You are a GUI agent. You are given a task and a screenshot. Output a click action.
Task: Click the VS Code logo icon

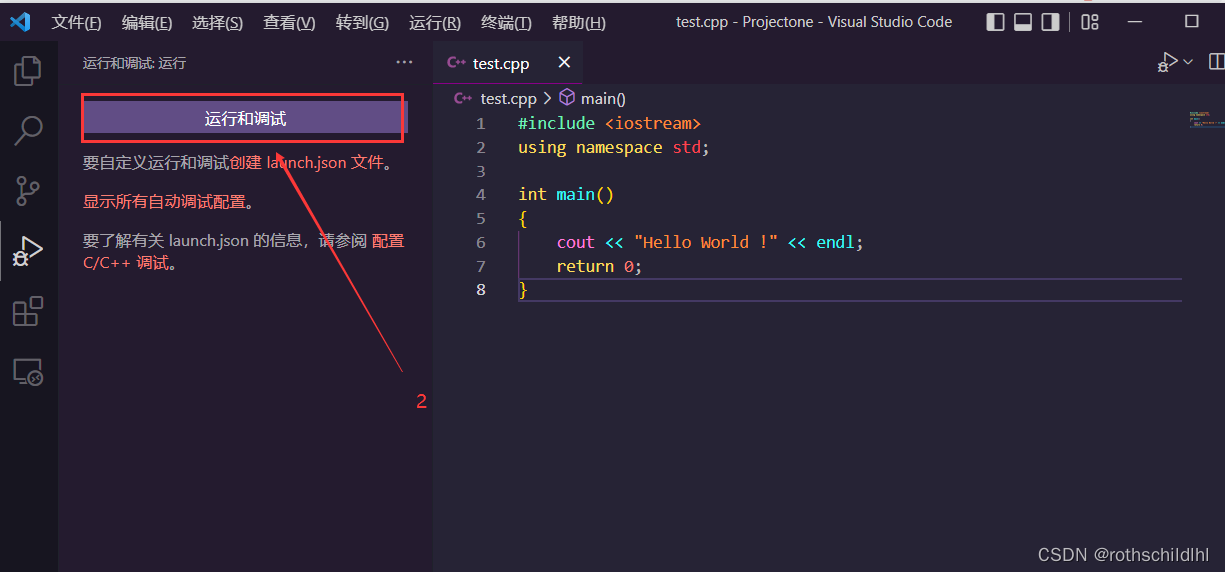click(20, 21)
